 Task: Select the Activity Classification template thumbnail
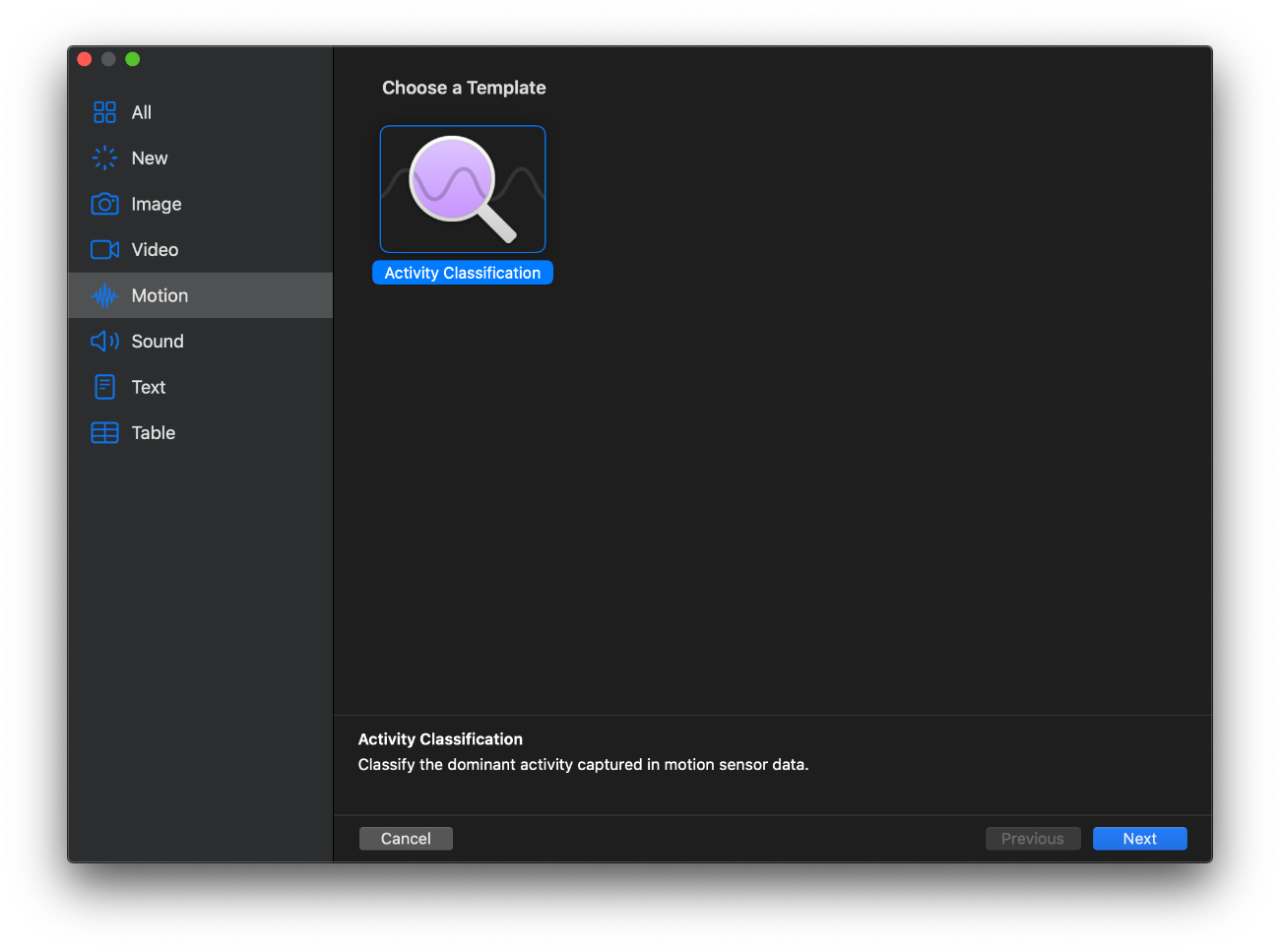(463, 189)
